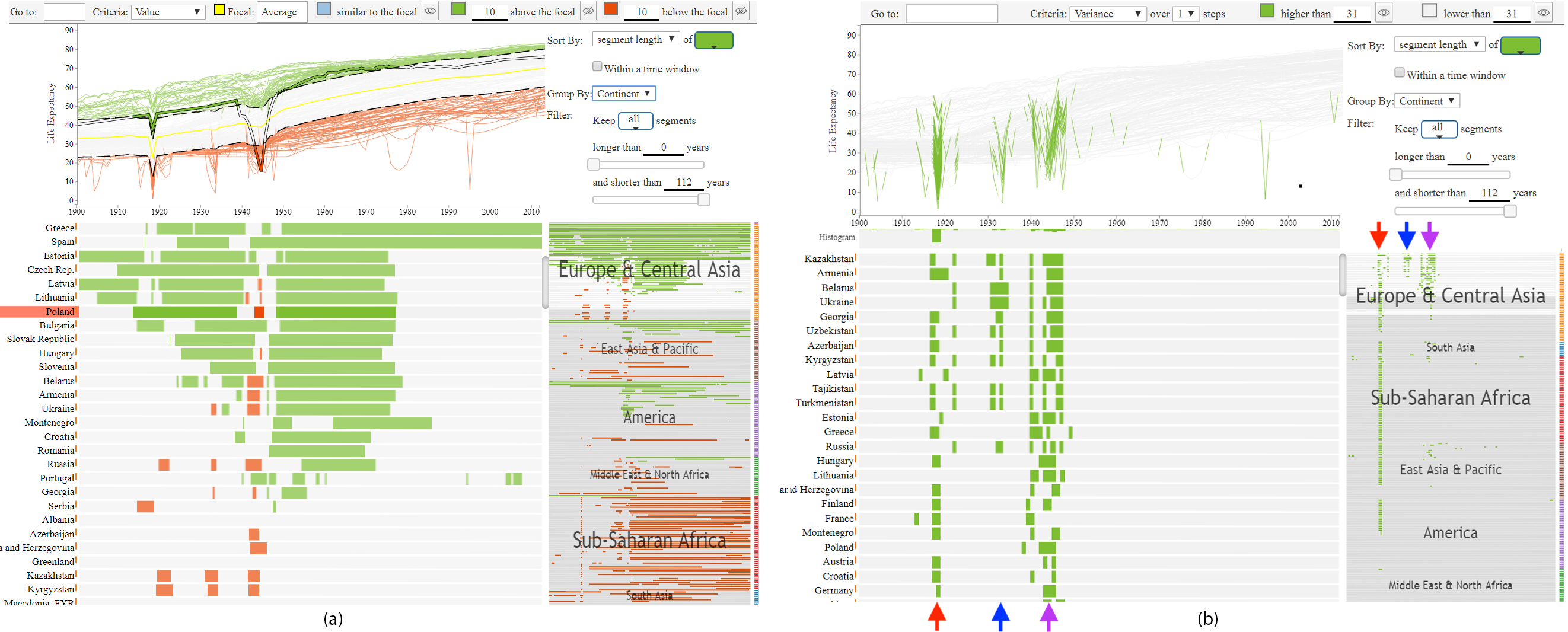Toggle eye icon beside 'lower than 31'
The image size is (1568, 632).
click(x=1544, y=12)
